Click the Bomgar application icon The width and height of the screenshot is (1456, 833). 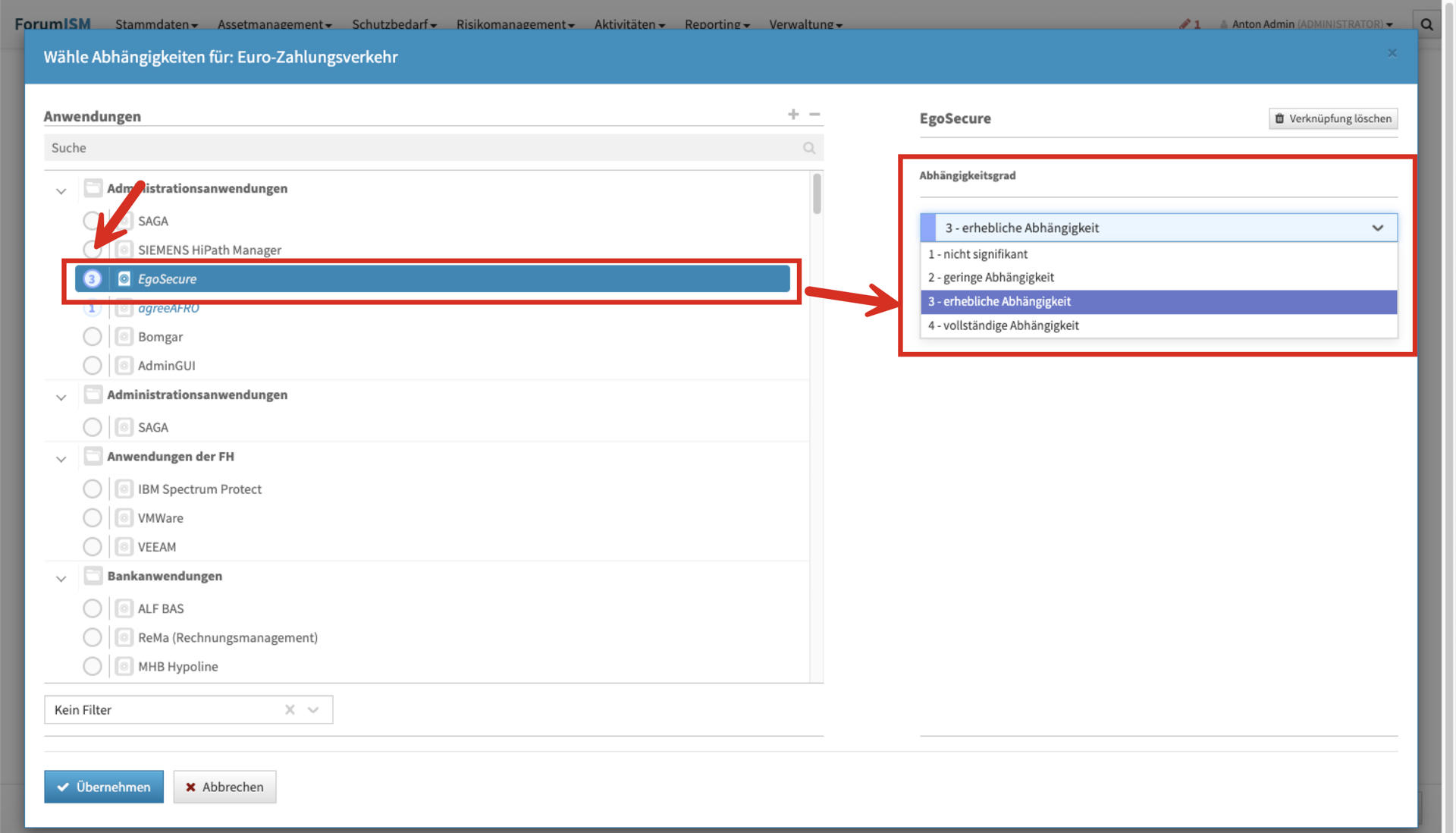coord(124,337)
